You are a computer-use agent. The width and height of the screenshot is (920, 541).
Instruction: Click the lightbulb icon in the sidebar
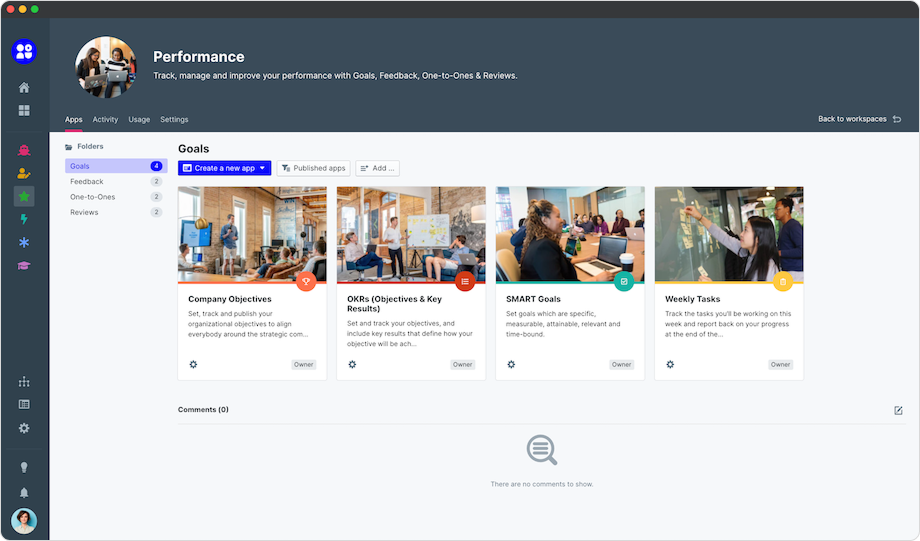tap(24, 467)
